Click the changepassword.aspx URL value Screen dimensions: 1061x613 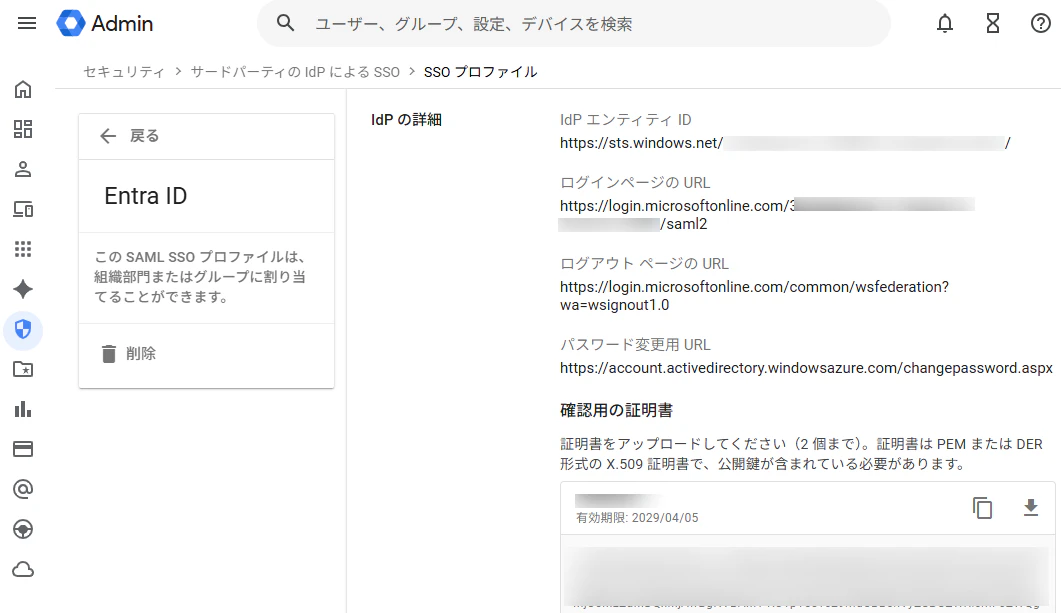pos(806,368)
